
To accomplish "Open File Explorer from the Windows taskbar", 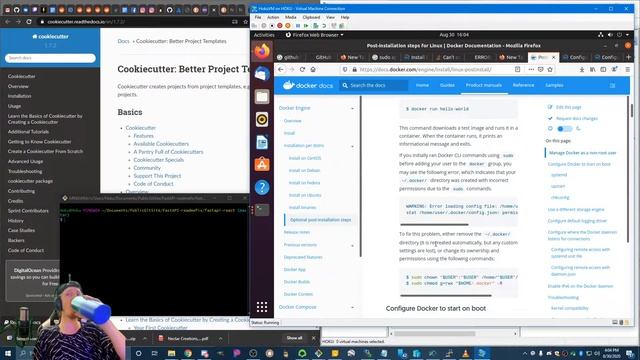I will pos(171,353).
